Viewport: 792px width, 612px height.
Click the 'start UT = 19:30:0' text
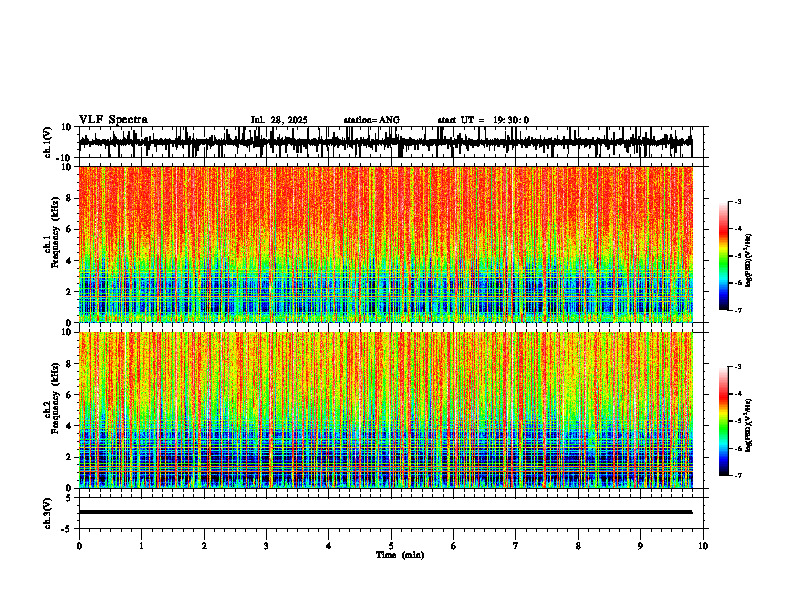[x=483, y=120]
